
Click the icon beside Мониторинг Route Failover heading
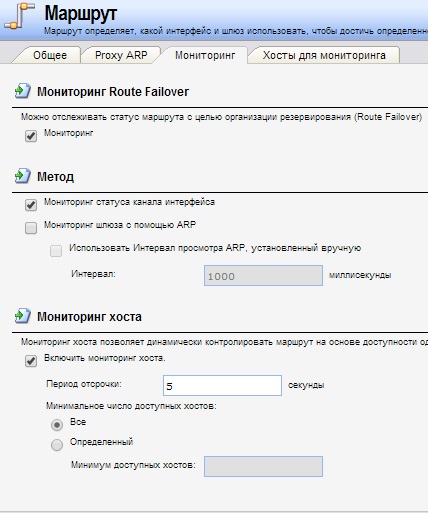click(x=23, y=91)
